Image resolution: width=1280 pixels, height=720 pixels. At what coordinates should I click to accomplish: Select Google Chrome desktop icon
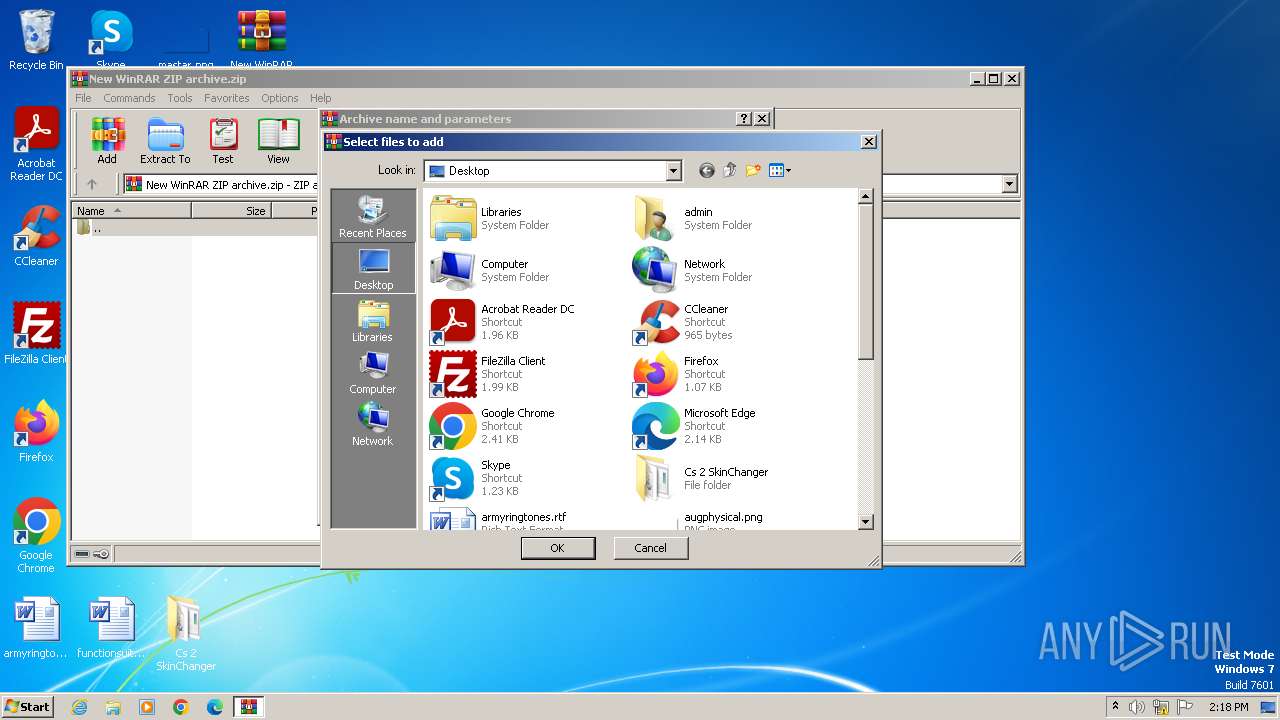point(36,536)
